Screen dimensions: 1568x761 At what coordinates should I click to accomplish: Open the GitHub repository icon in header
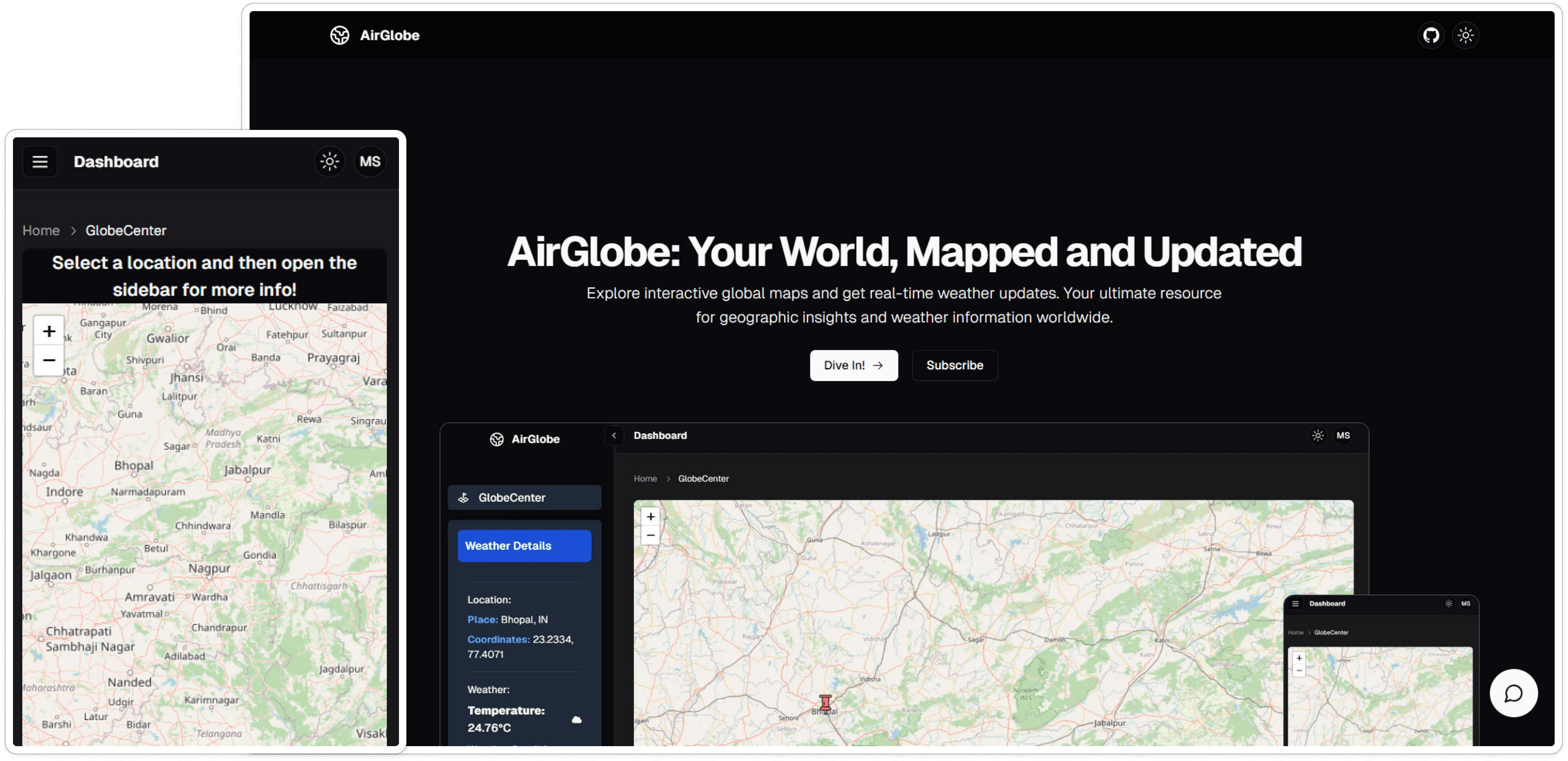point(1430,35)
